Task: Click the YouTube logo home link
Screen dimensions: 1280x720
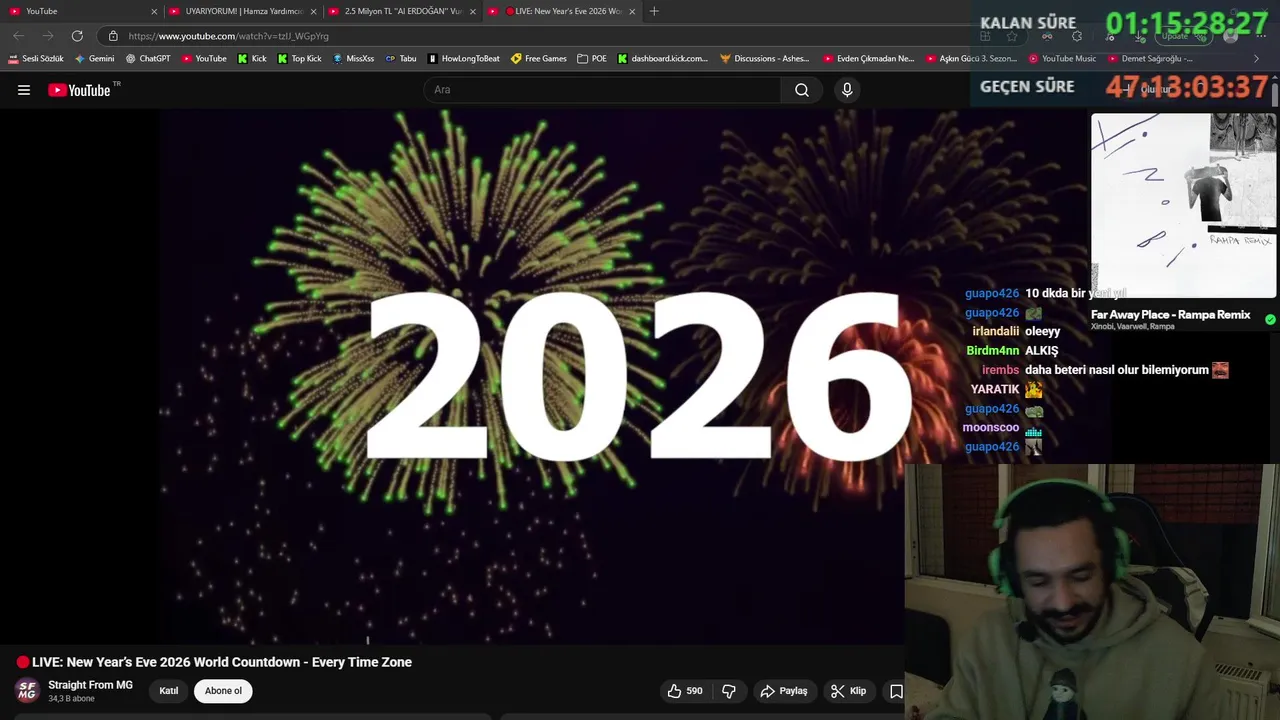Action: 80,90
